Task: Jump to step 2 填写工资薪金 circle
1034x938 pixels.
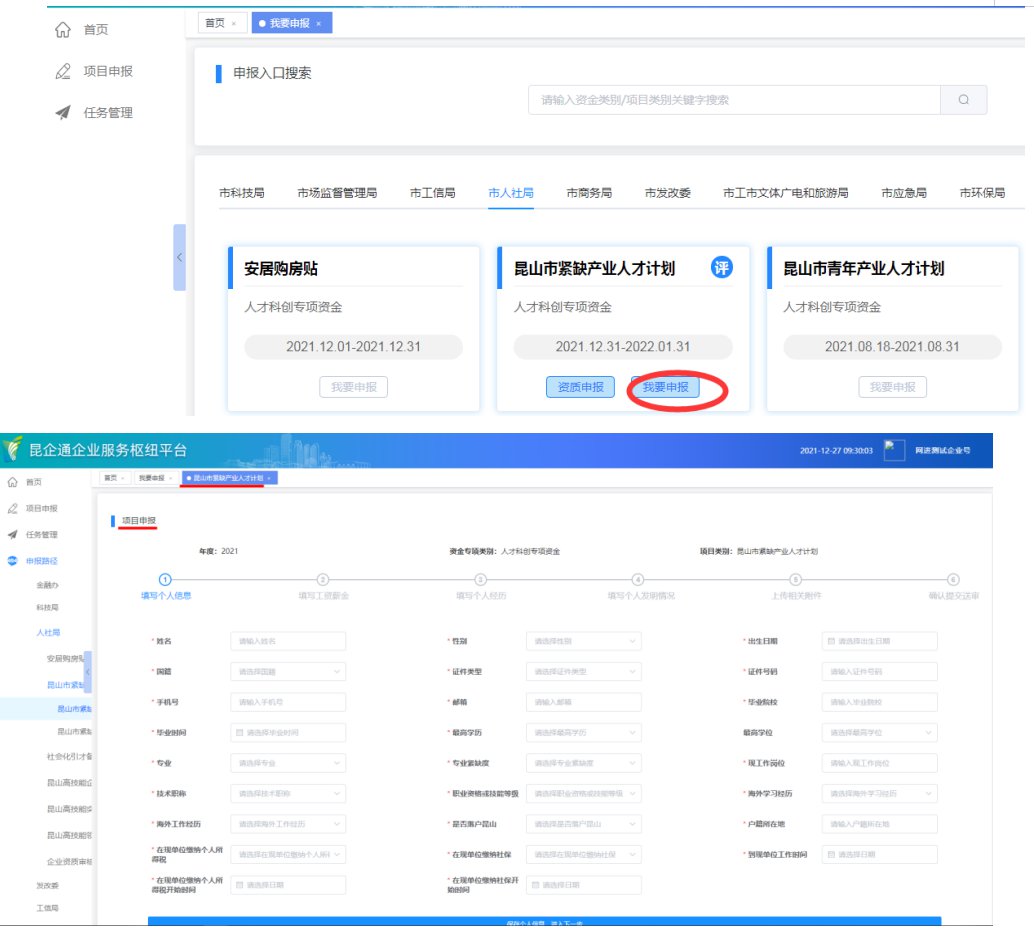Action: [323, 579]
